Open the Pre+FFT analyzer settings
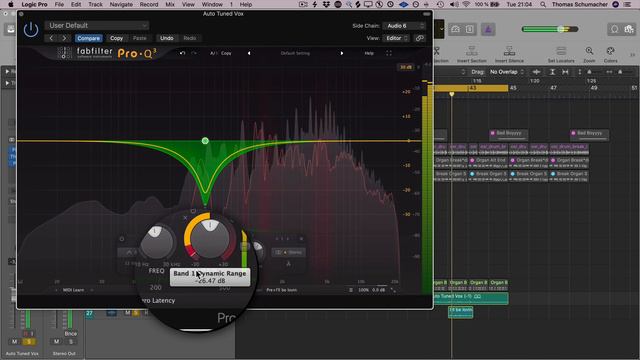The width and height of the screenshot is (640, 360). pos(282,290)
